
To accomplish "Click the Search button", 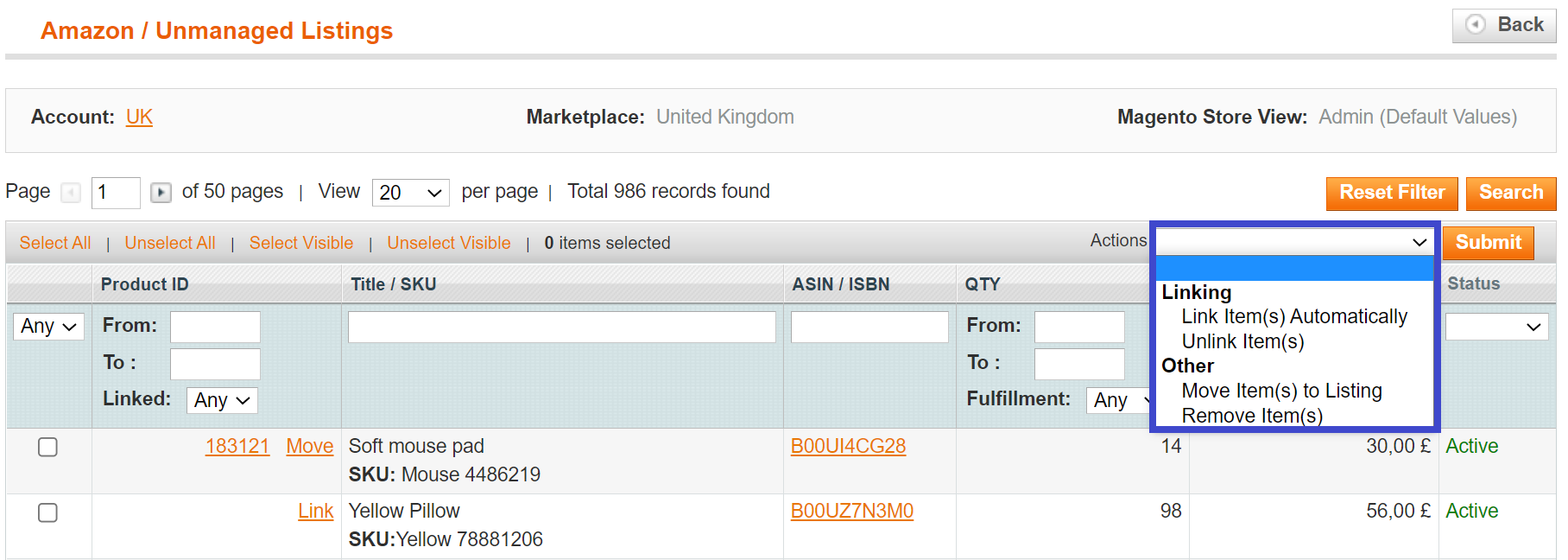I will click(x=1511, y=193).
